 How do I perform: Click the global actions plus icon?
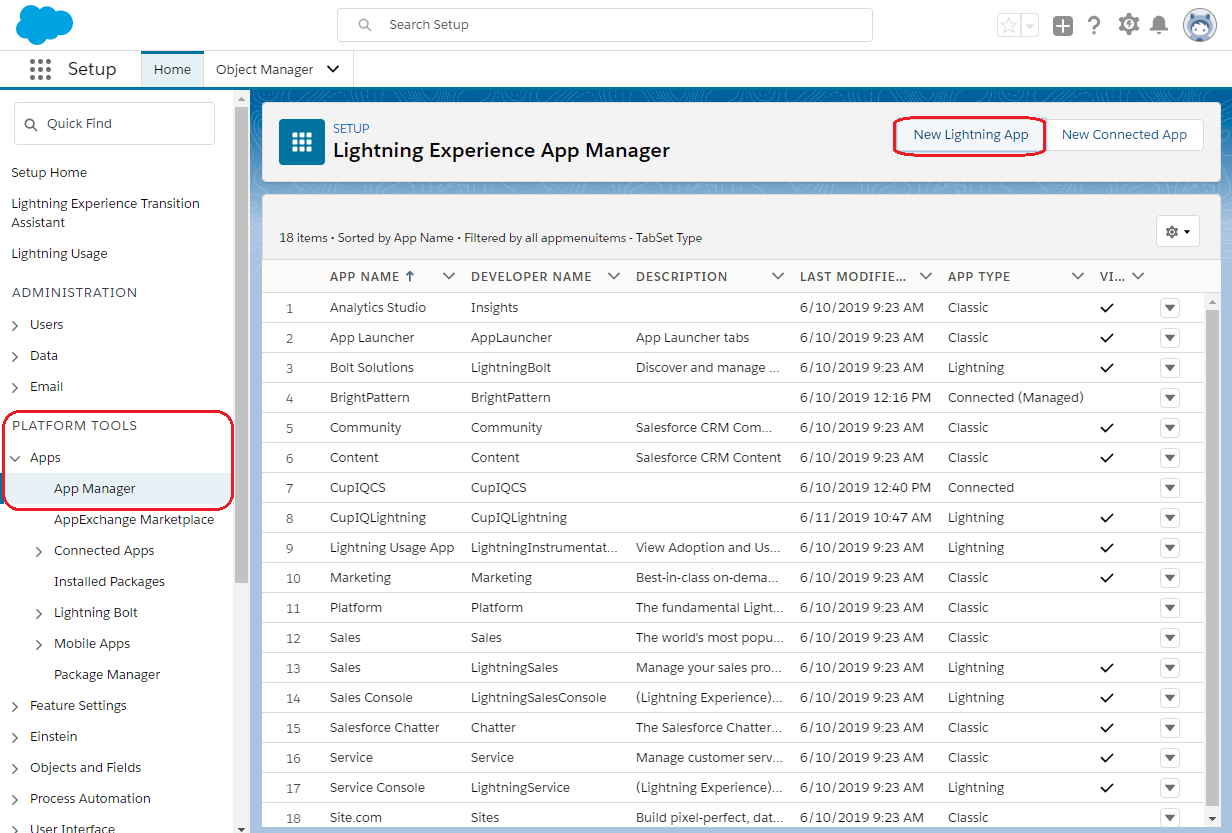tap(1063, 26)
